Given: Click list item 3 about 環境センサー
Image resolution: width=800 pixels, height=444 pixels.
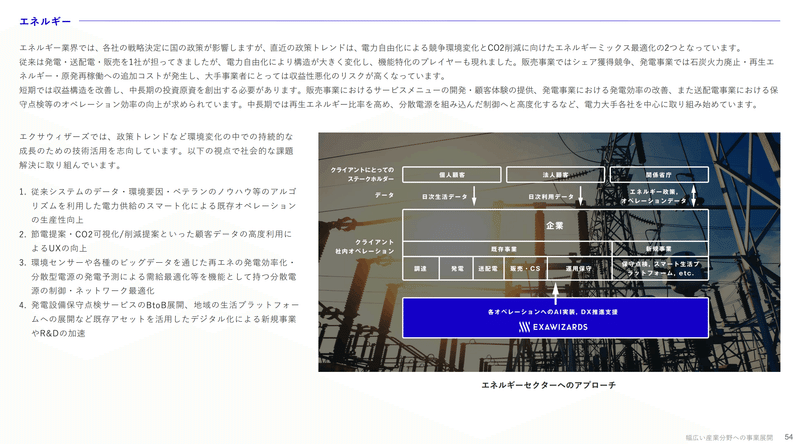Looking at the screenshot, I should [x=158, y=277].
